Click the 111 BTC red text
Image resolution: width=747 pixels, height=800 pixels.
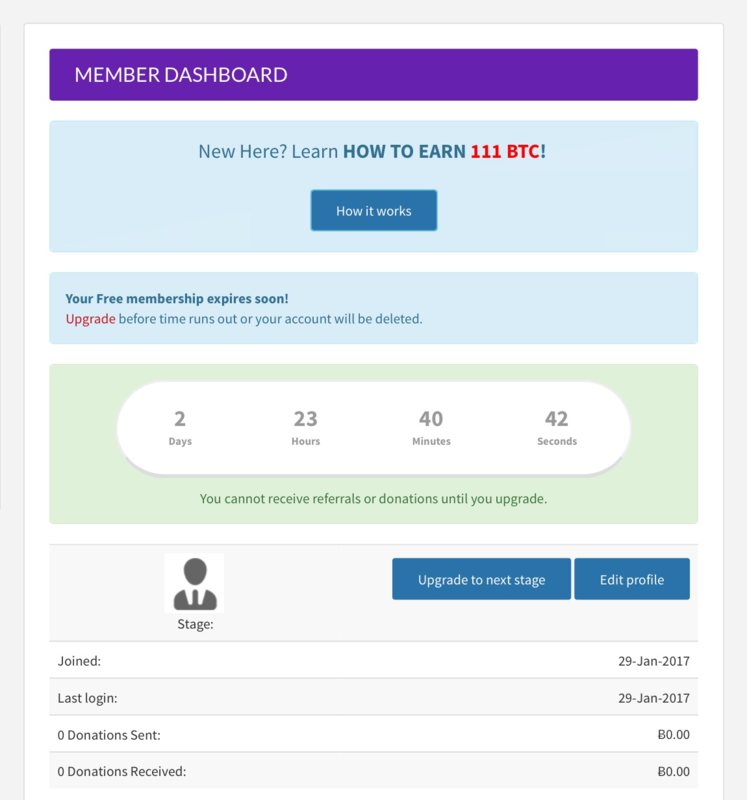[505, 152]
